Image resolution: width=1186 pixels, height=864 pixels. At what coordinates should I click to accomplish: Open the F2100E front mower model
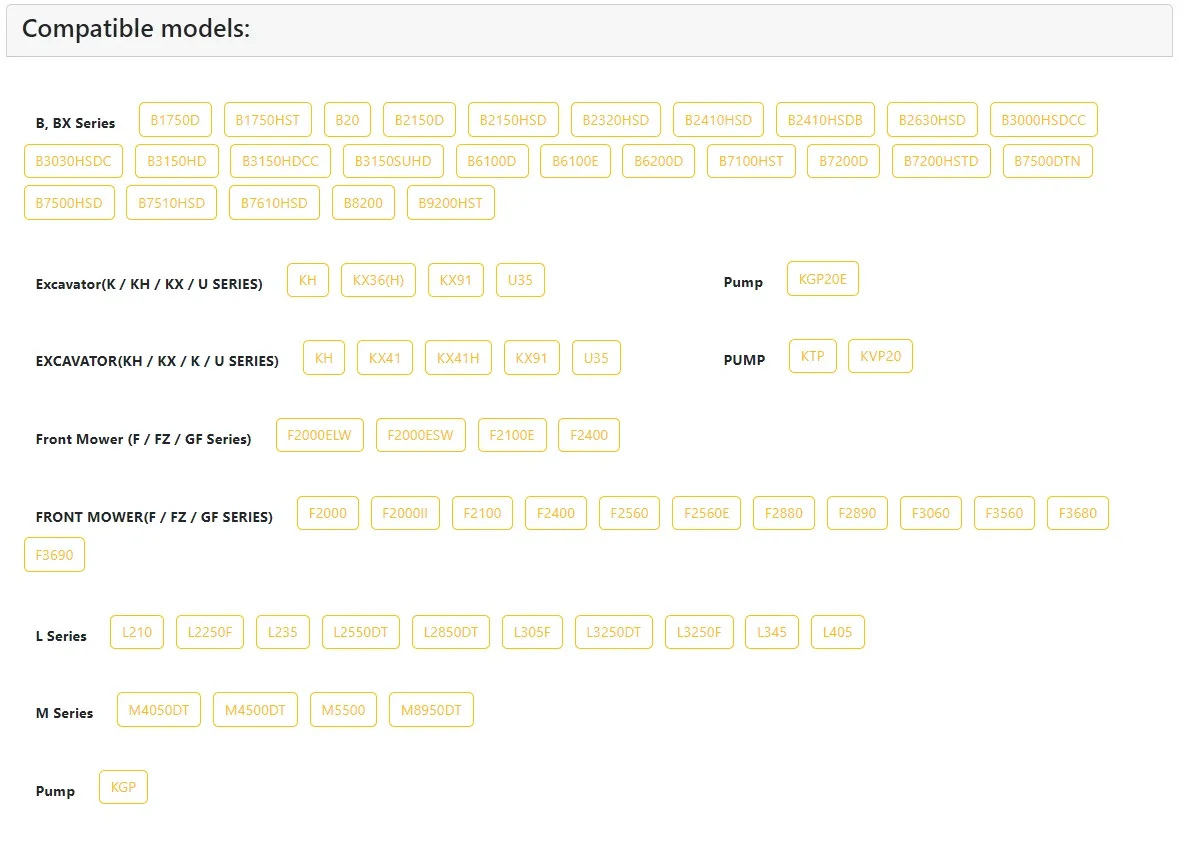click(512, 435)
